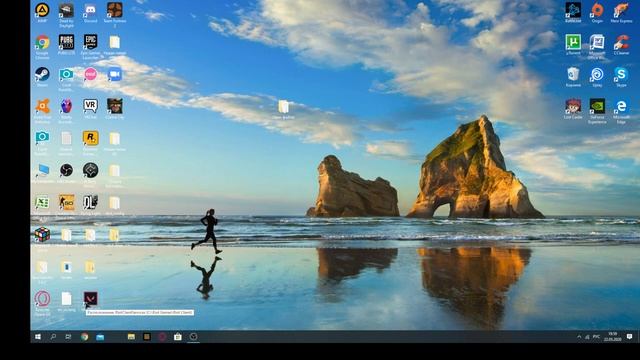Select the Battle.net shortcut icon
The image size is (640, 360).
573,10
